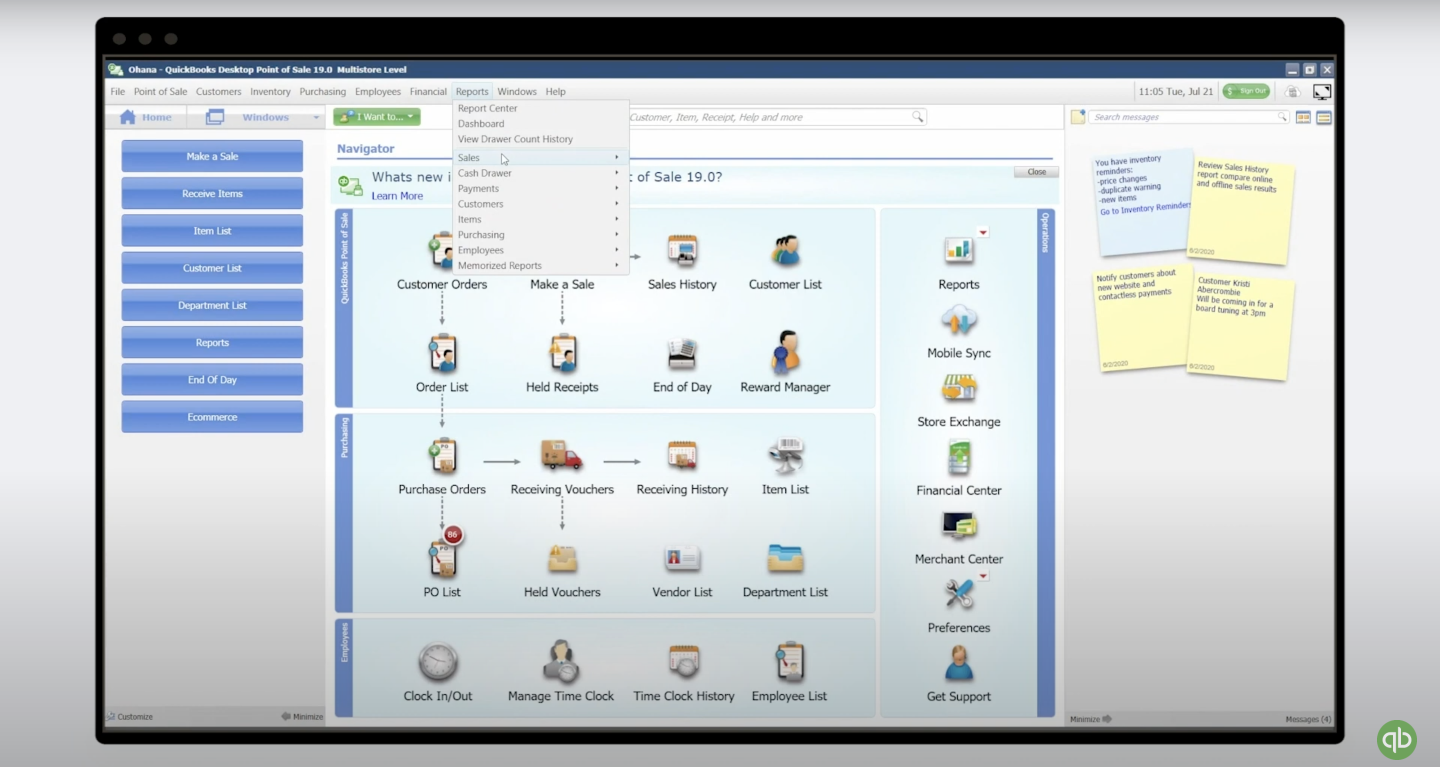Image resolution: width=1440 pixels, height=767 pixels.
Task: Click the Mobile Sync icon
Action: point(958,322)
